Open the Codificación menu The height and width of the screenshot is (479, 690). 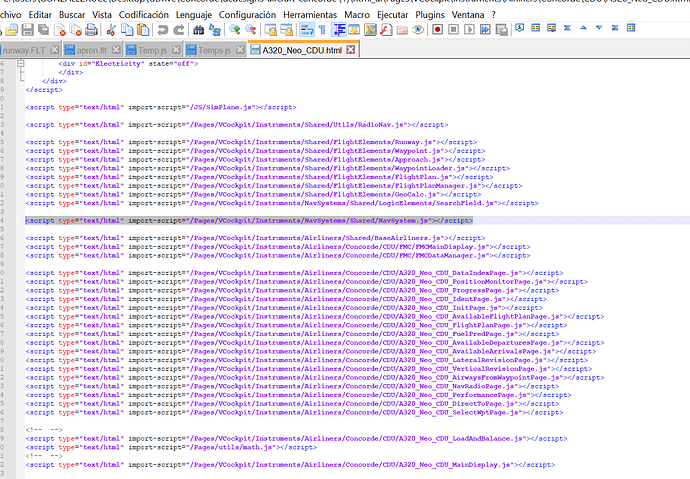click(x=143, y=15)
